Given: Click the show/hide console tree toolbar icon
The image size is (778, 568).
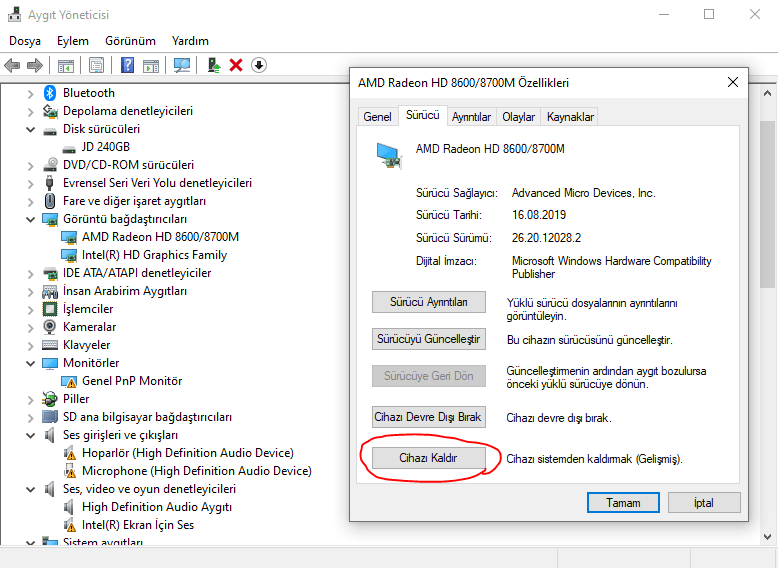Looking at the screenshot, I should tap(65, 65).
